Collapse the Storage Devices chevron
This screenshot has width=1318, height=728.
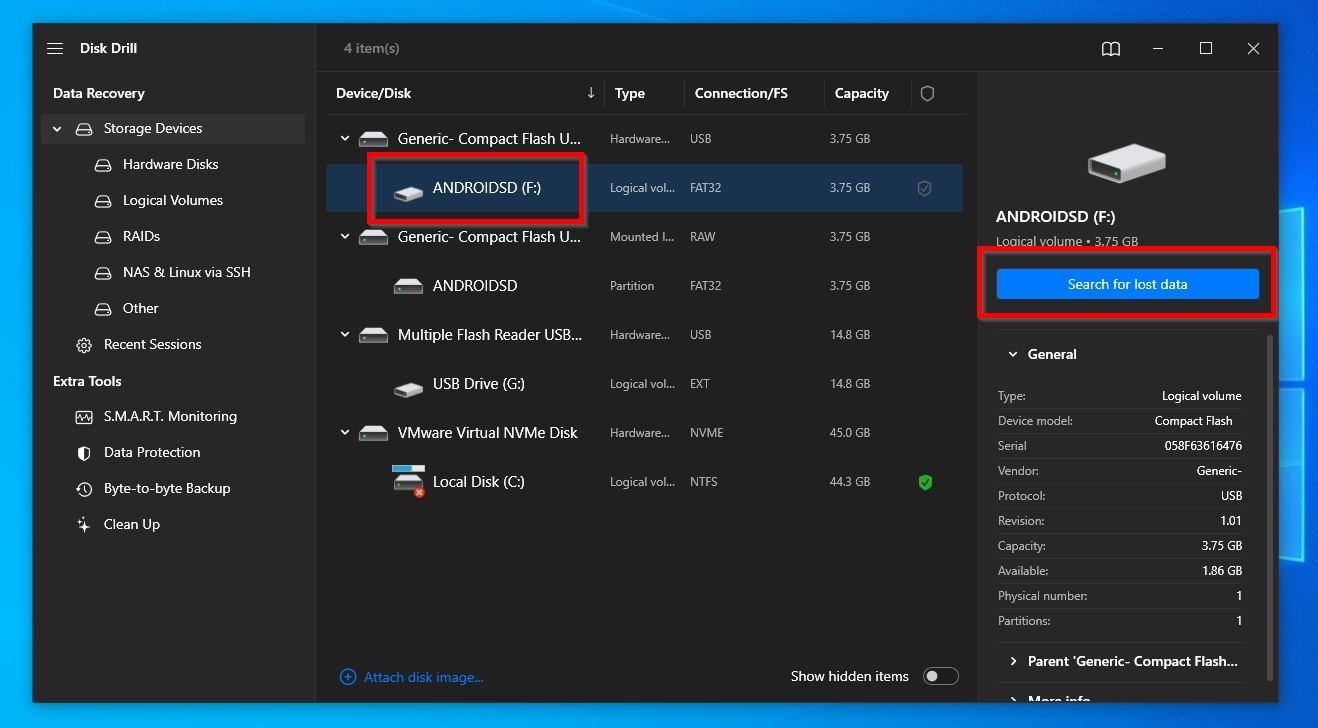(57, 129)
